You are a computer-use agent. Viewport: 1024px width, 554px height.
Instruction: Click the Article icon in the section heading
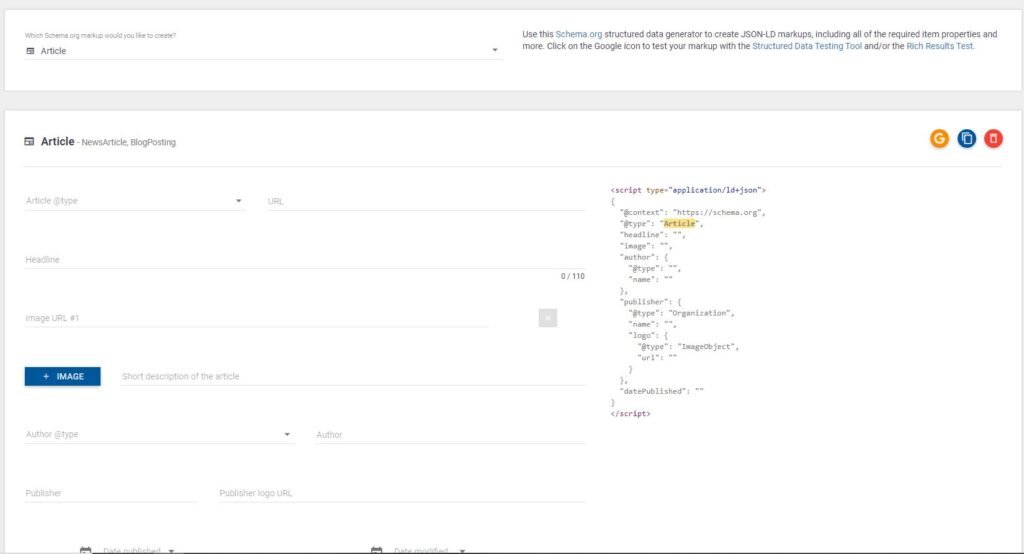(30, 142)
